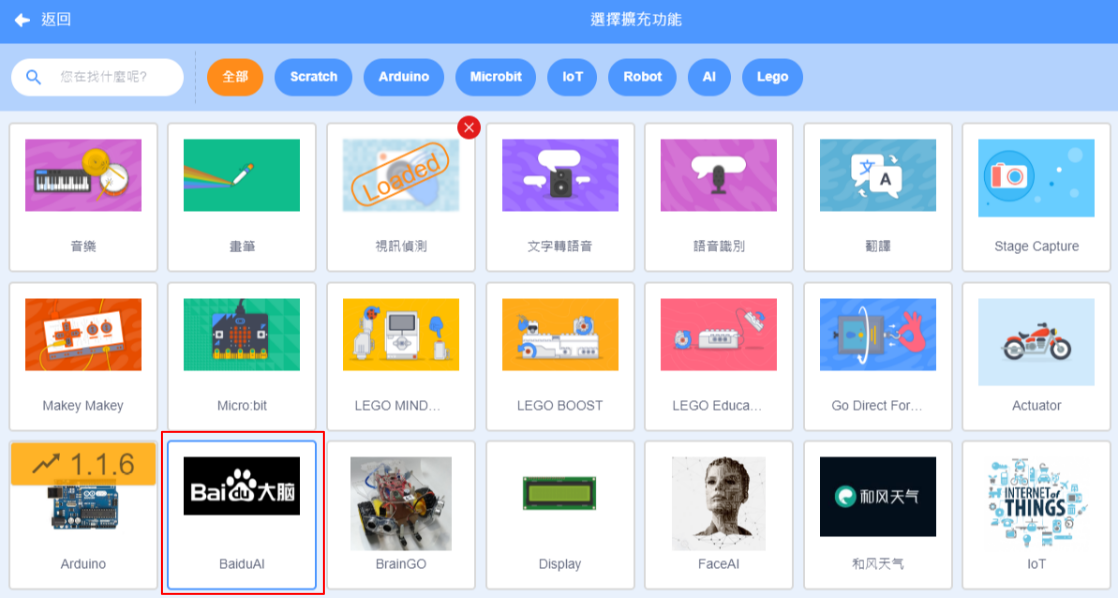
Task: Switch to Microbit filter
Action: 496,77
